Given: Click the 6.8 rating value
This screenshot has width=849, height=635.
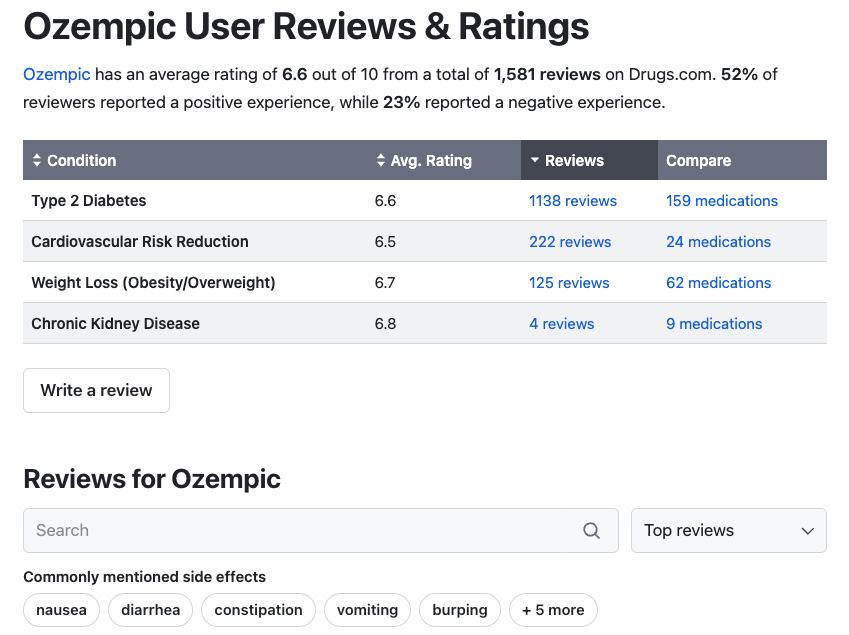Looking at the screenshot, I should 385,324.
